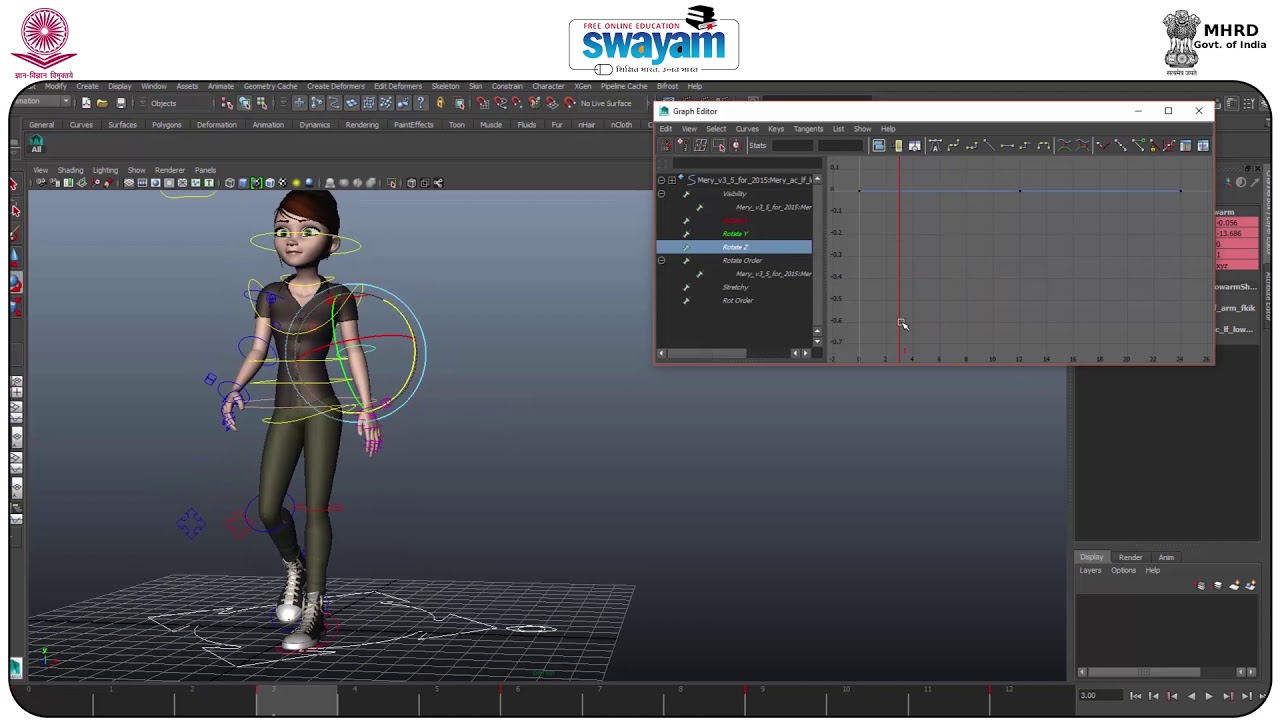The width and height of the screenshot is (1280, 720).
Task: Collapse the Mery_ac node in Graph Editor outliner
Action: (x=661, y=180)
